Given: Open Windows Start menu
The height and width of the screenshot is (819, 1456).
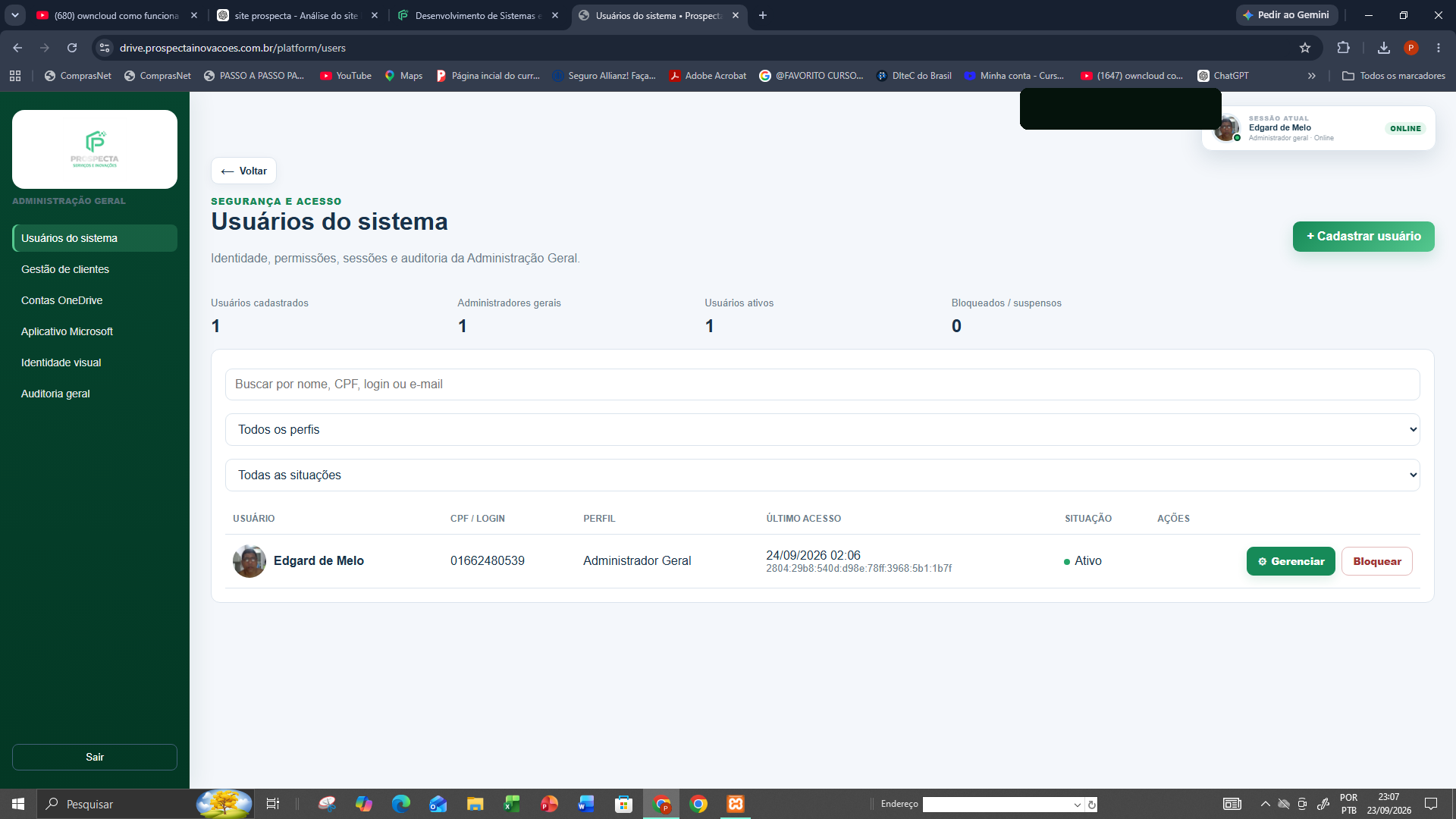Looking at the screenshot, I should coord(18,804).
